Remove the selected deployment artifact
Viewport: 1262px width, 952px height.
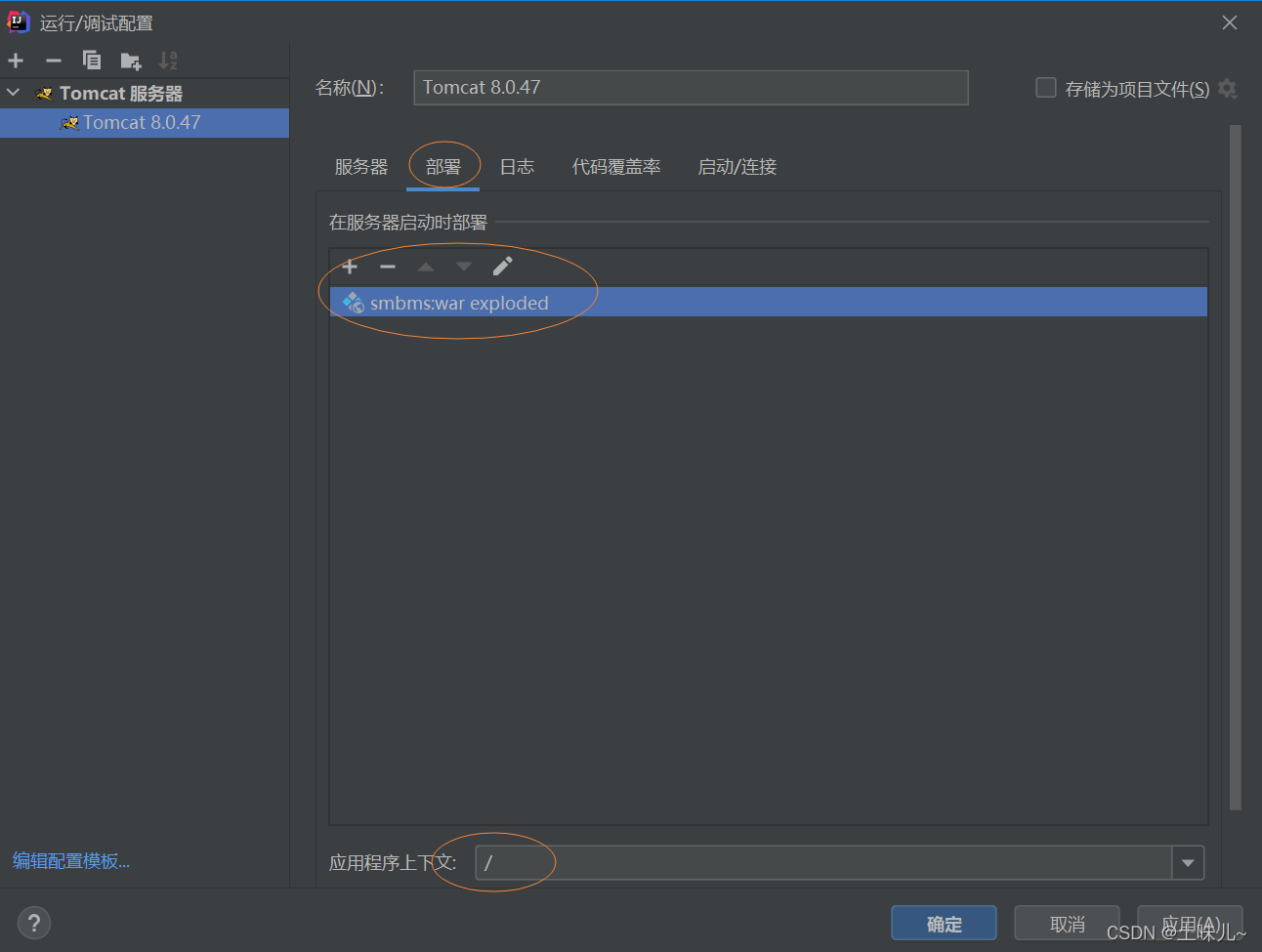388,267
